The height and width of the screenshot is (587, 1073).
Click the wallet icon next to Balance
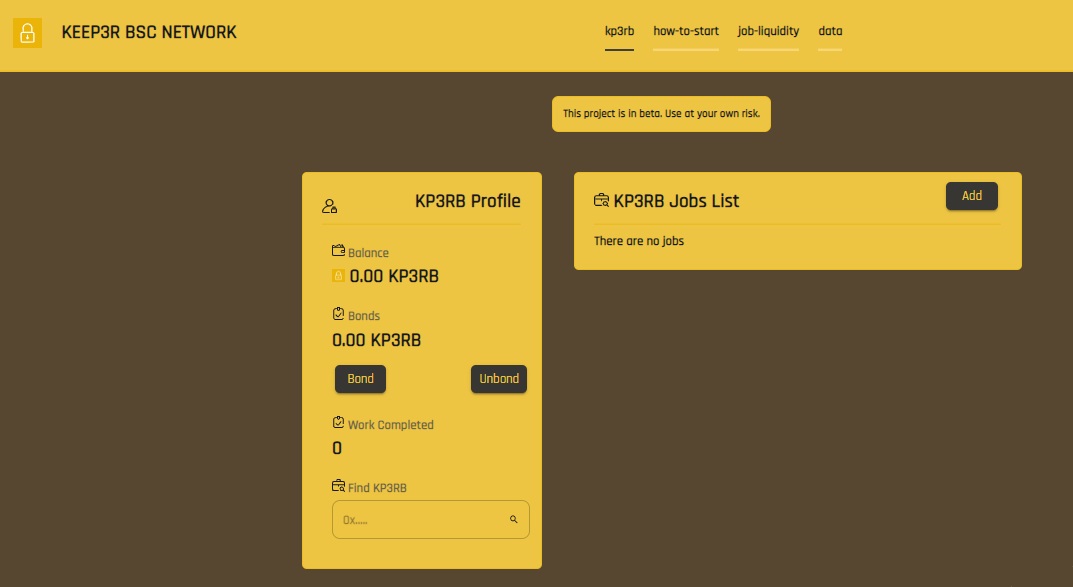(x=338, y=250)
